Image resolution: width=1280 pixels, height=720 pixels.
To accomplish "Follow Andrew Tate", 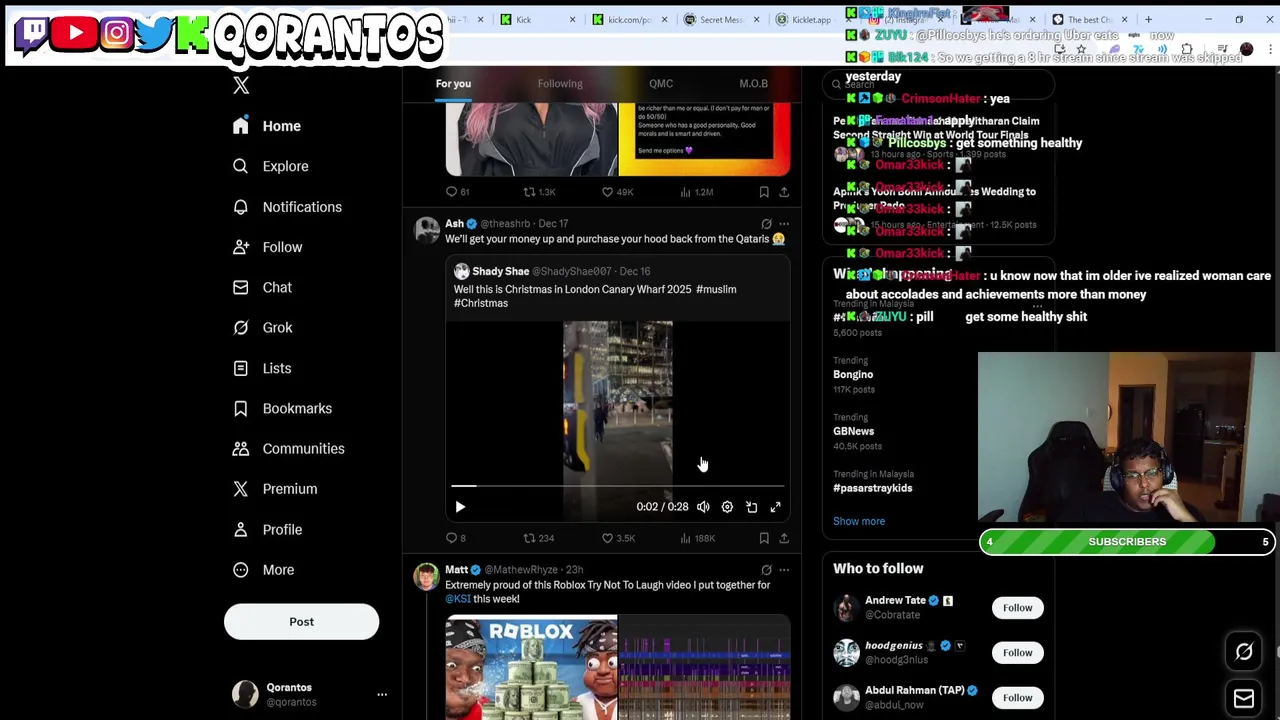I will 1017,608.
